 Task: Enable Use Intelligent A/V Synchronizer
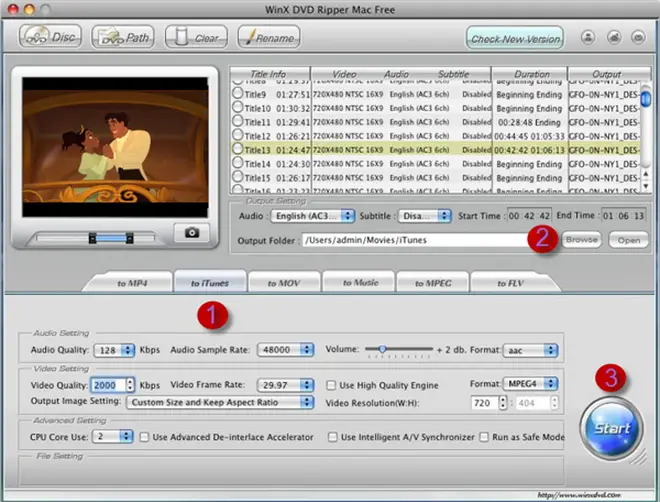tap(333, 437)
